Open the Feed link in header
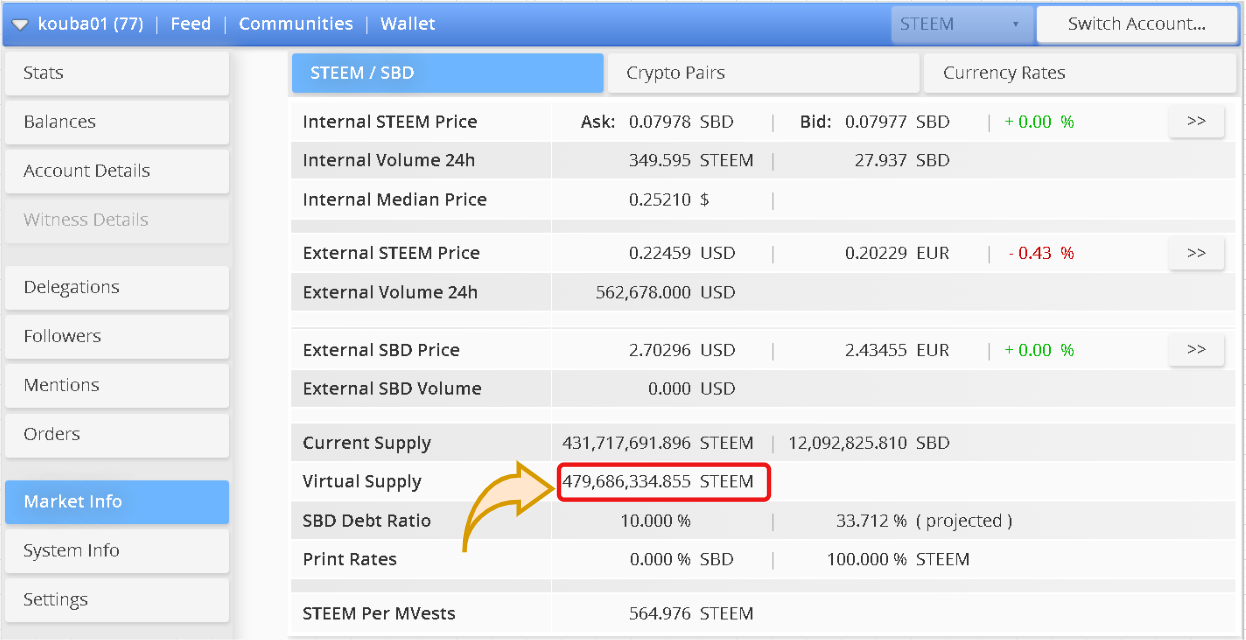The height and width of the screenshot is (640, 1246). (191, 24)
